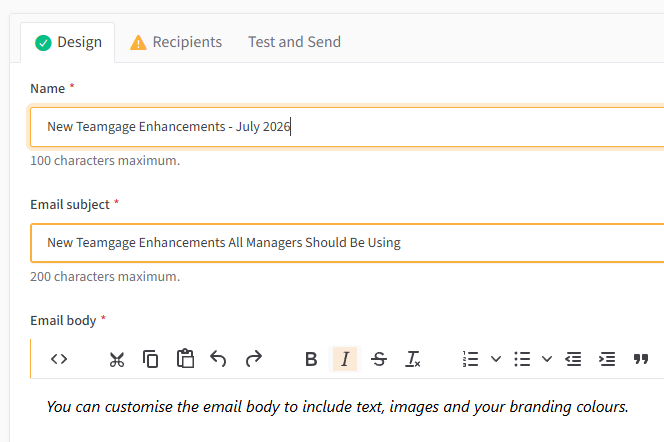Open the source code view icon
Viewport: 664px width, 442px height.
click(x=59, y=359)
